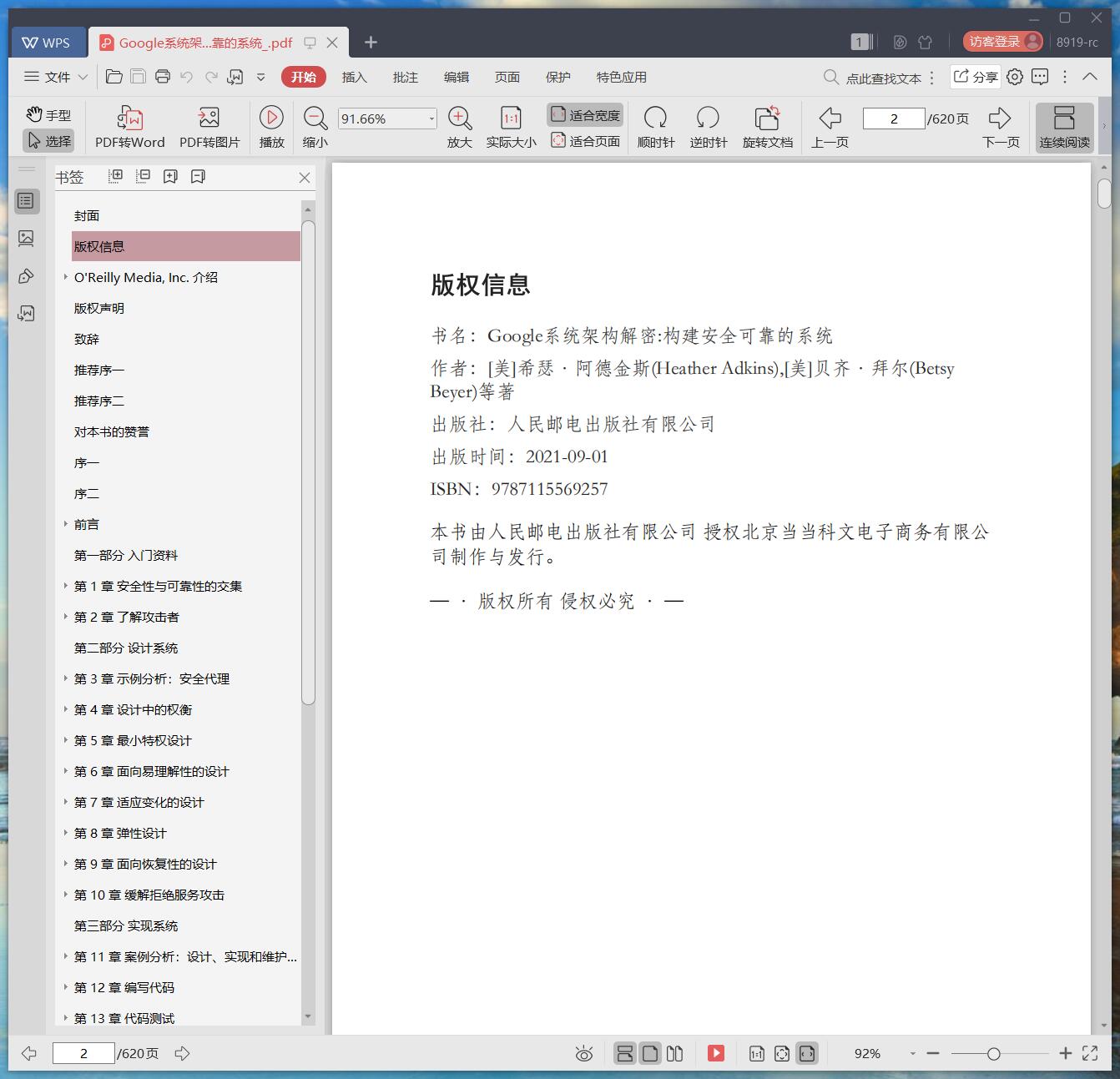Toggle eye protection mode icon
This screenshot has width=1120, height=1079.
(584, 1054)
